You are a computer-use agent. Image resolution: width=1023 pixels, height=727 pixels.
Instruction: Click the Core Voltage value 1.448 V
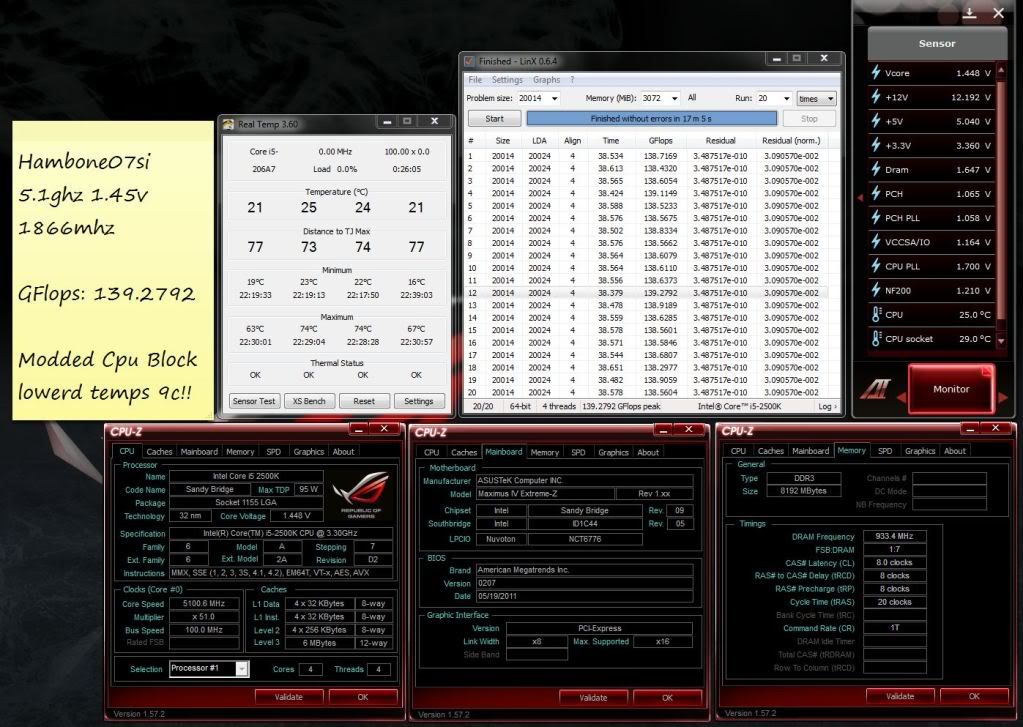(x=296, y=516)
